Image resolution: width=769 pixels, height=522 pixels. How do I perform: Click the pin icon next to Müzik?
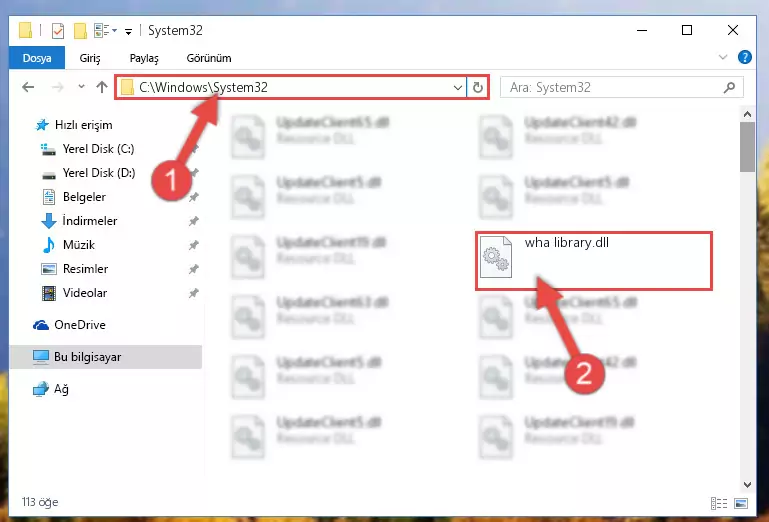[194, 245]
